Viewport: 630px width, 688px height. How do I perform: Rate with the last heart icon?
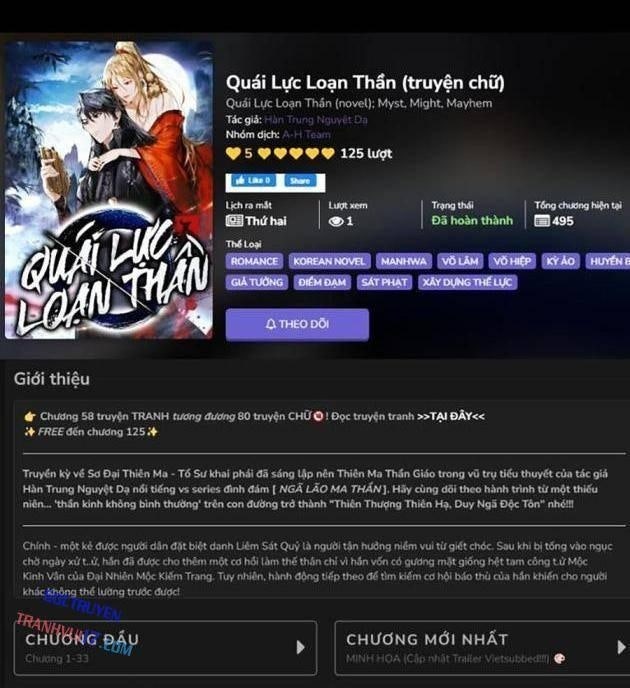click(x=328, y=153)
